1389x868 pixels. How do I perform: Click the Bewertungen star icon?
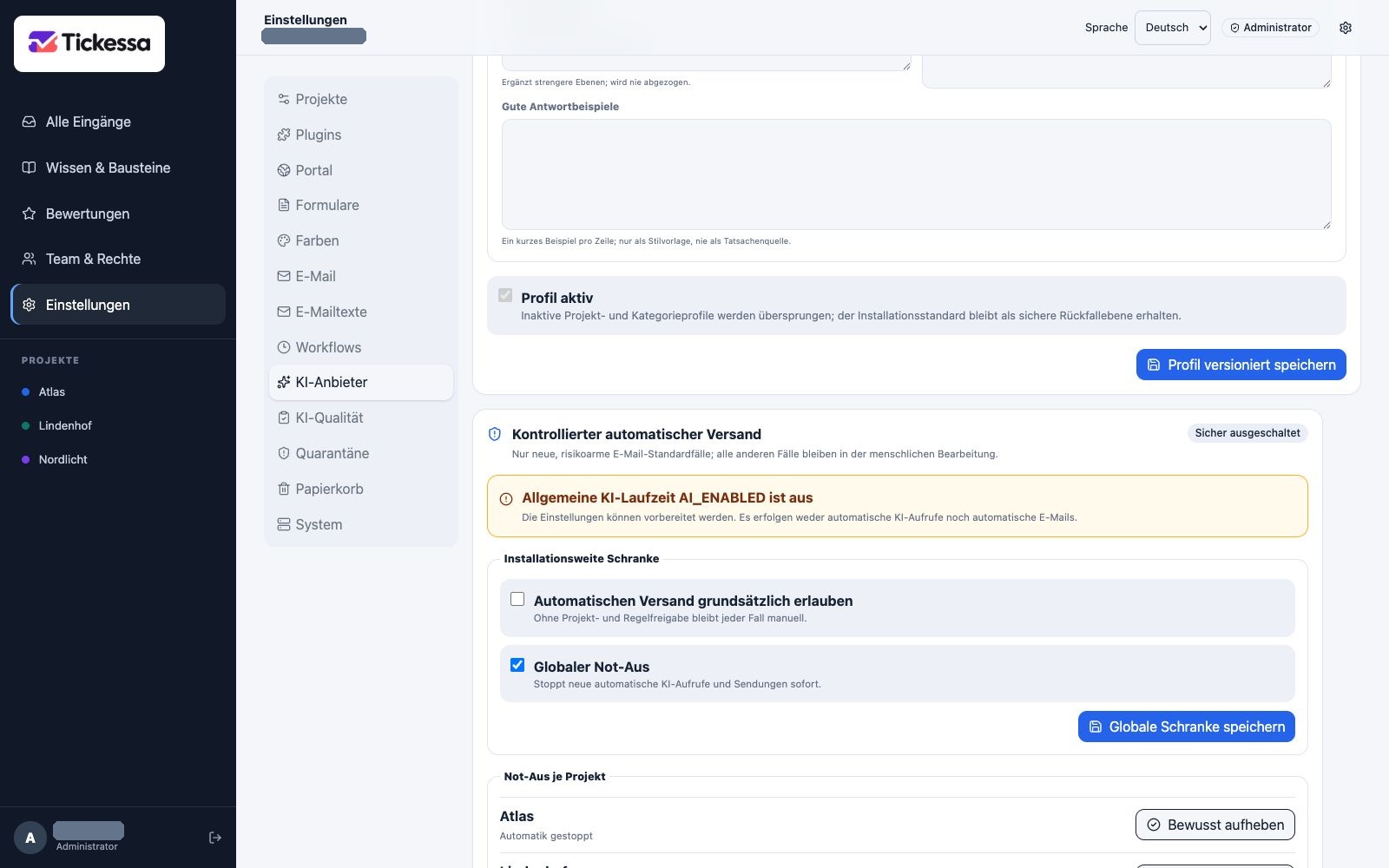tap(29, 214)
